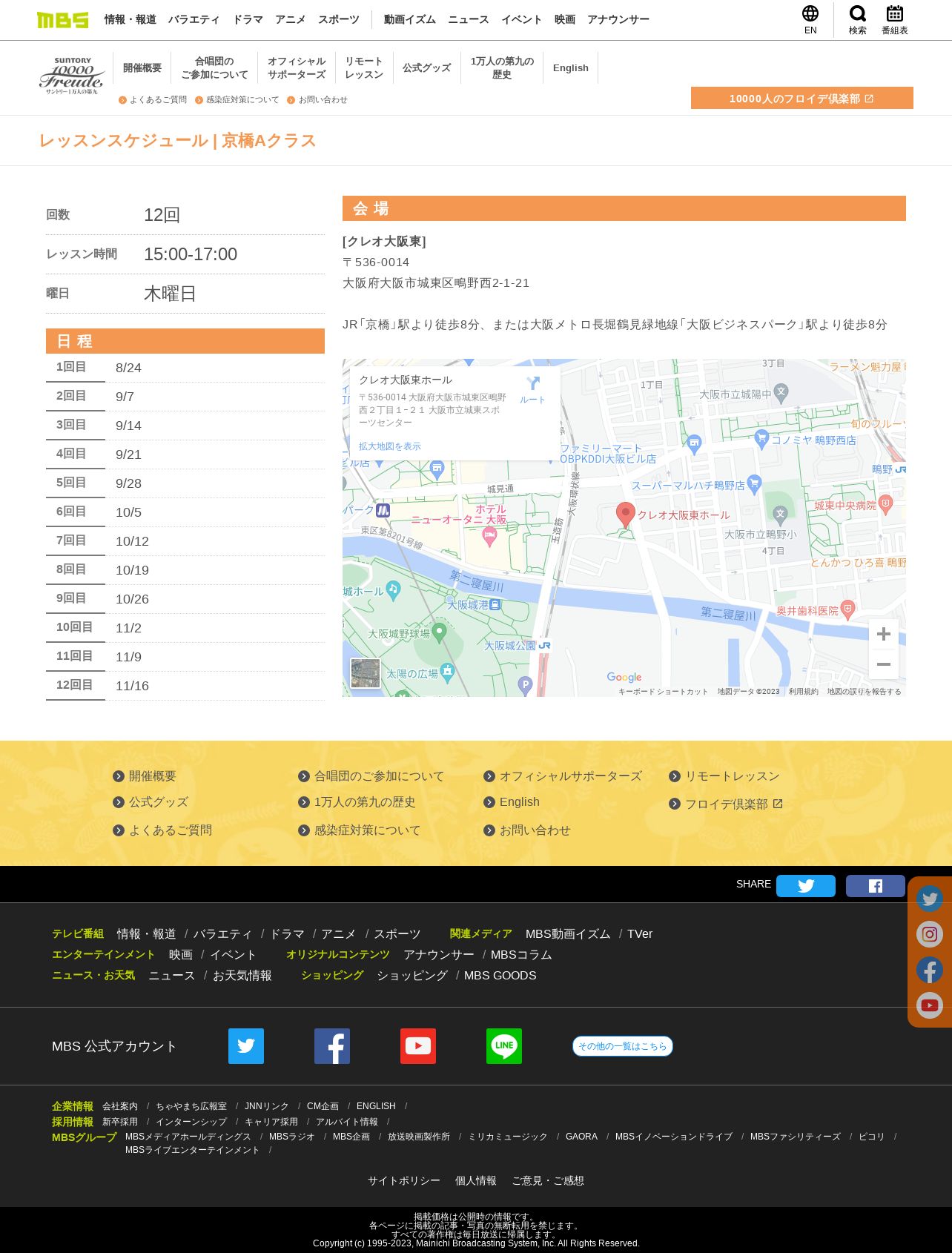Click the 10000人のフロイデ倶楽部 orange button
The height and width of the screenshot is (1253, 952).
click(802, 98)
